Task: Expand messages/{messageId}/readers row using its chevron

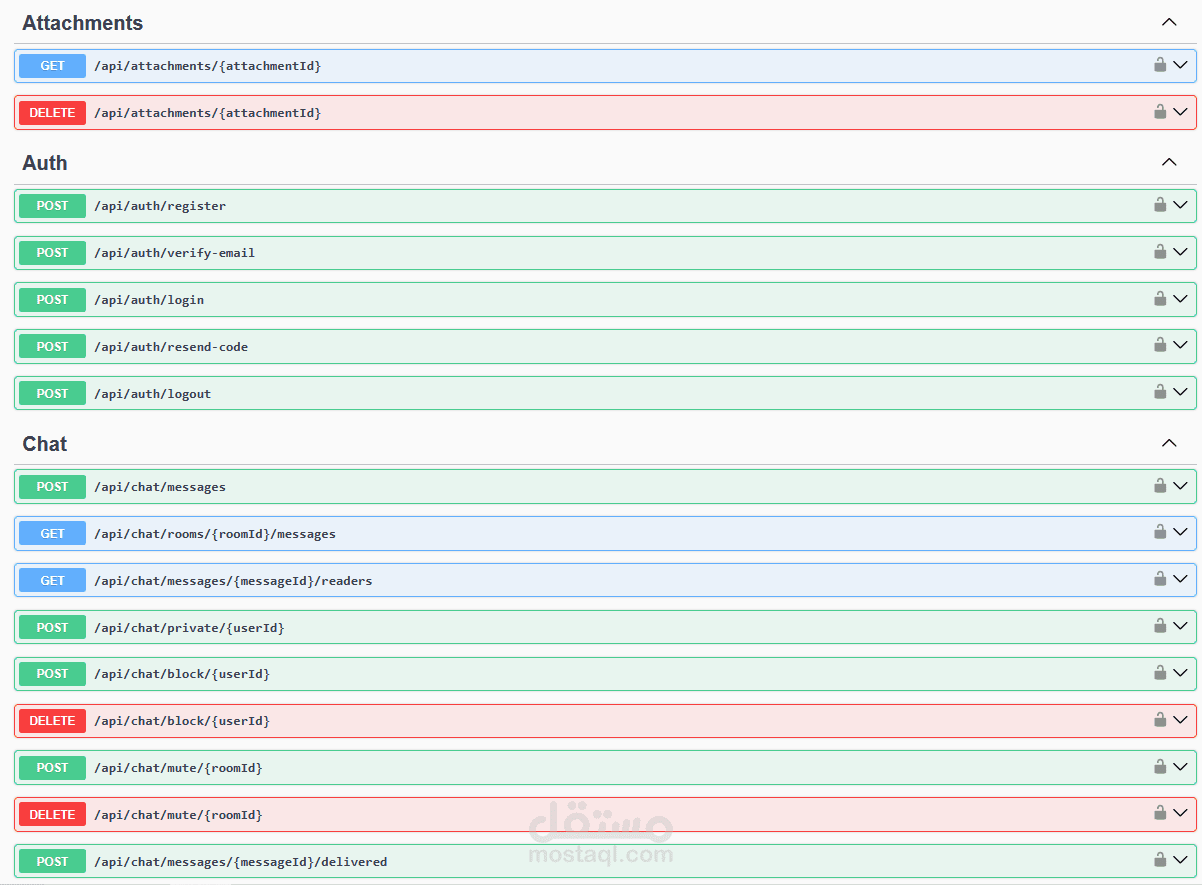Action: pyautogui.click(x=1181, y=580)
